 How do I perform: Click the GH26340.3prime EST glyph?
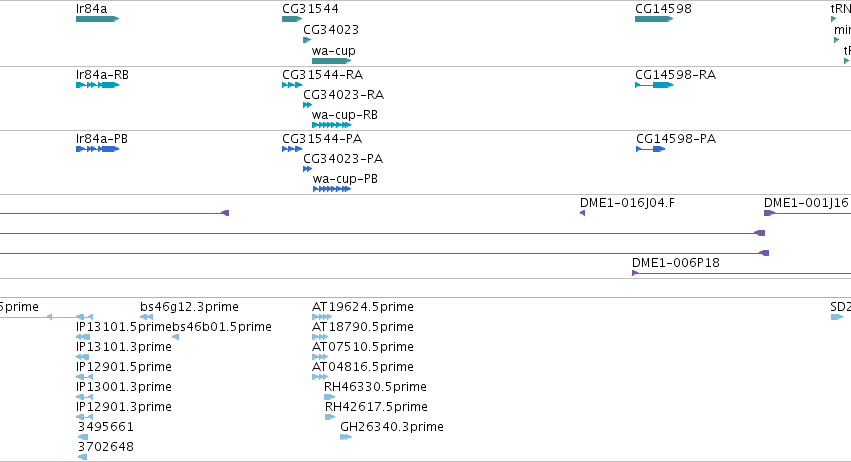click(x=346, y=437)
